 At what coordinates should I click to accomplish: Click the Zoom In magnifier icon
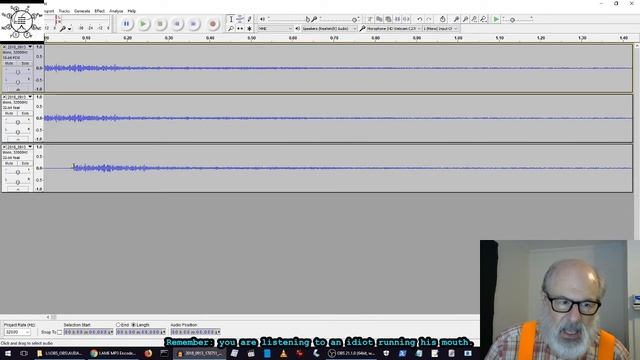pyautogui.click(x=456, y=19)
